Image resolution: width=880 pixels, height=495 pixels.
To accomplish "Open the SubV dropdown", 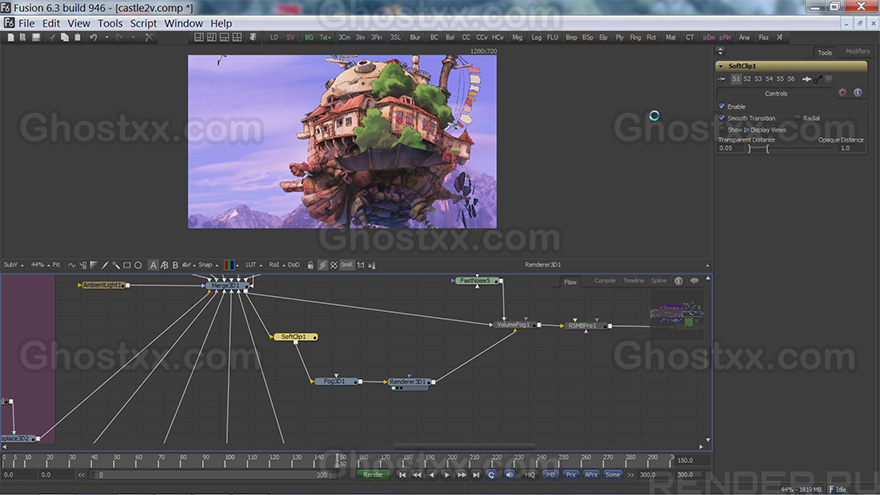I will coord(13,265).
